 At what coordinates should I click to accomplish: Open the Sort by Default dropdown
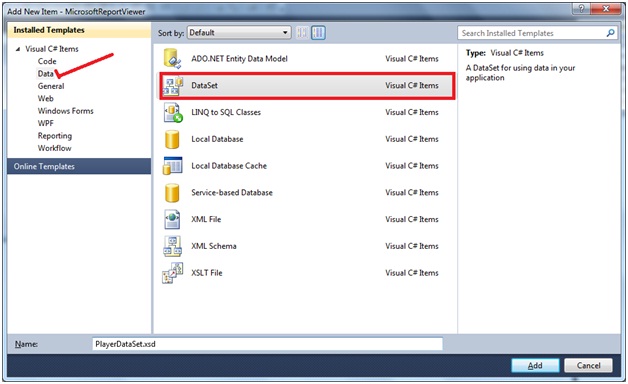(x=239, y=33)
